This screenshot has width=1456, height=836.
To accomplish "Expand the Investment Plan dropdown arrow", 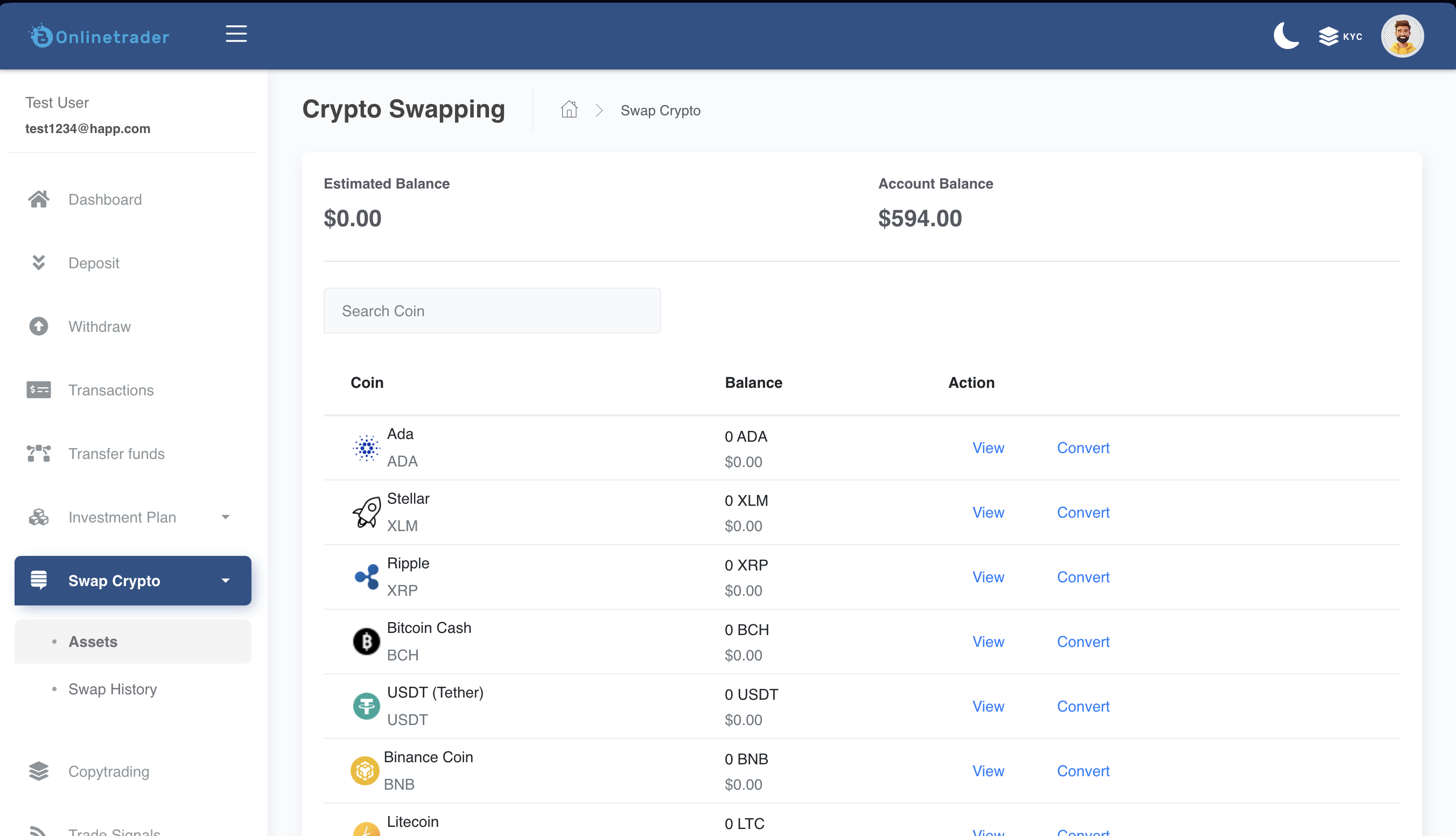I will [226, 517].
